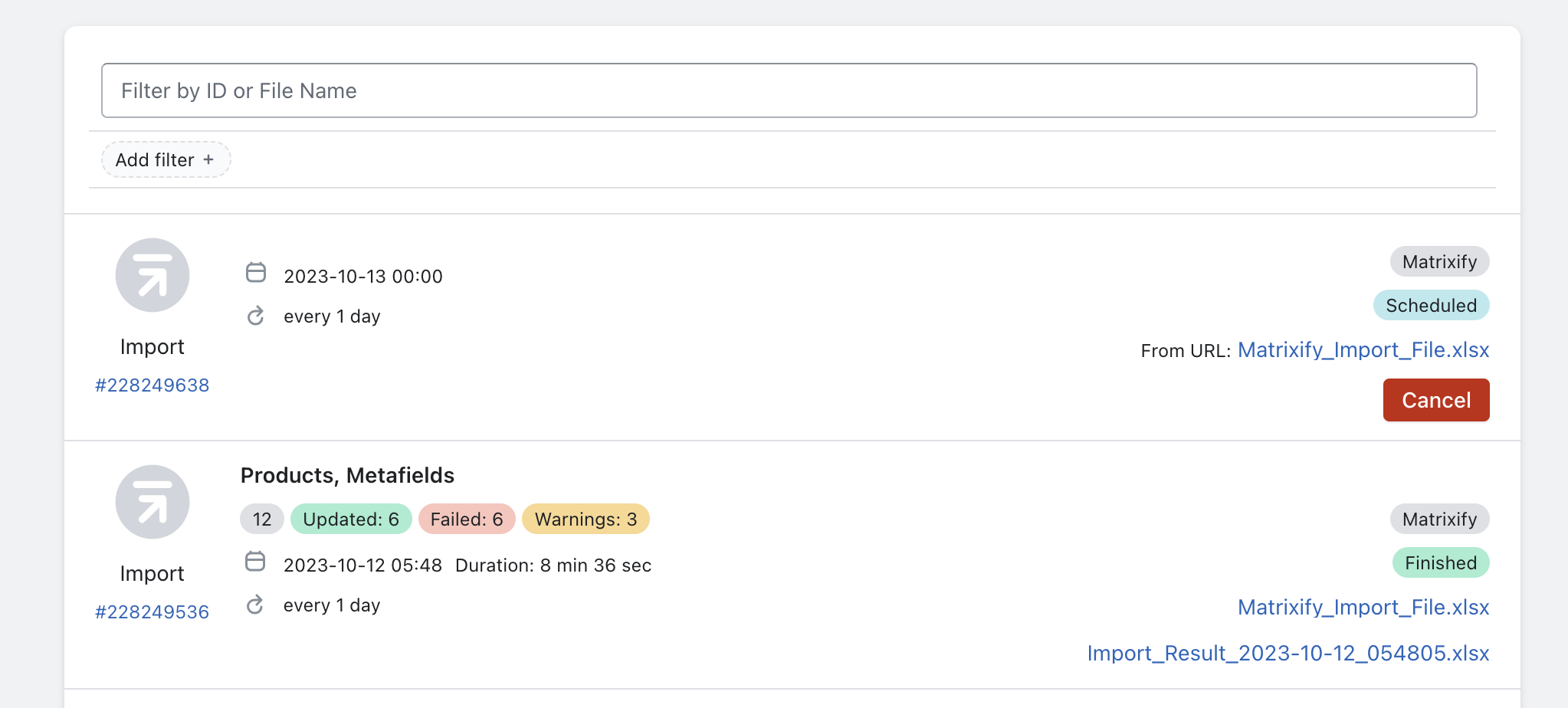
Task: Click calendar icon beside 2023-10-13 00:00
Action: [x=256, y=273]
